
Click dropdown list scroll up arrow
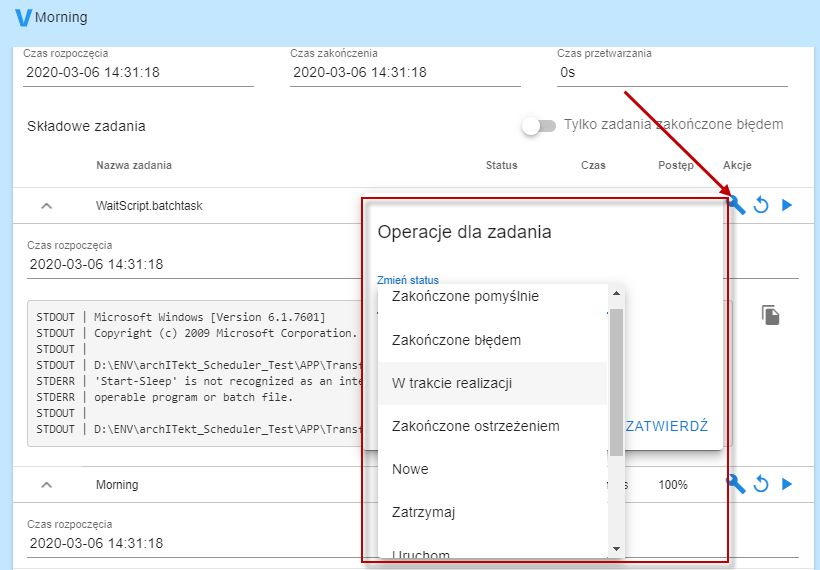tap(616, 293)
